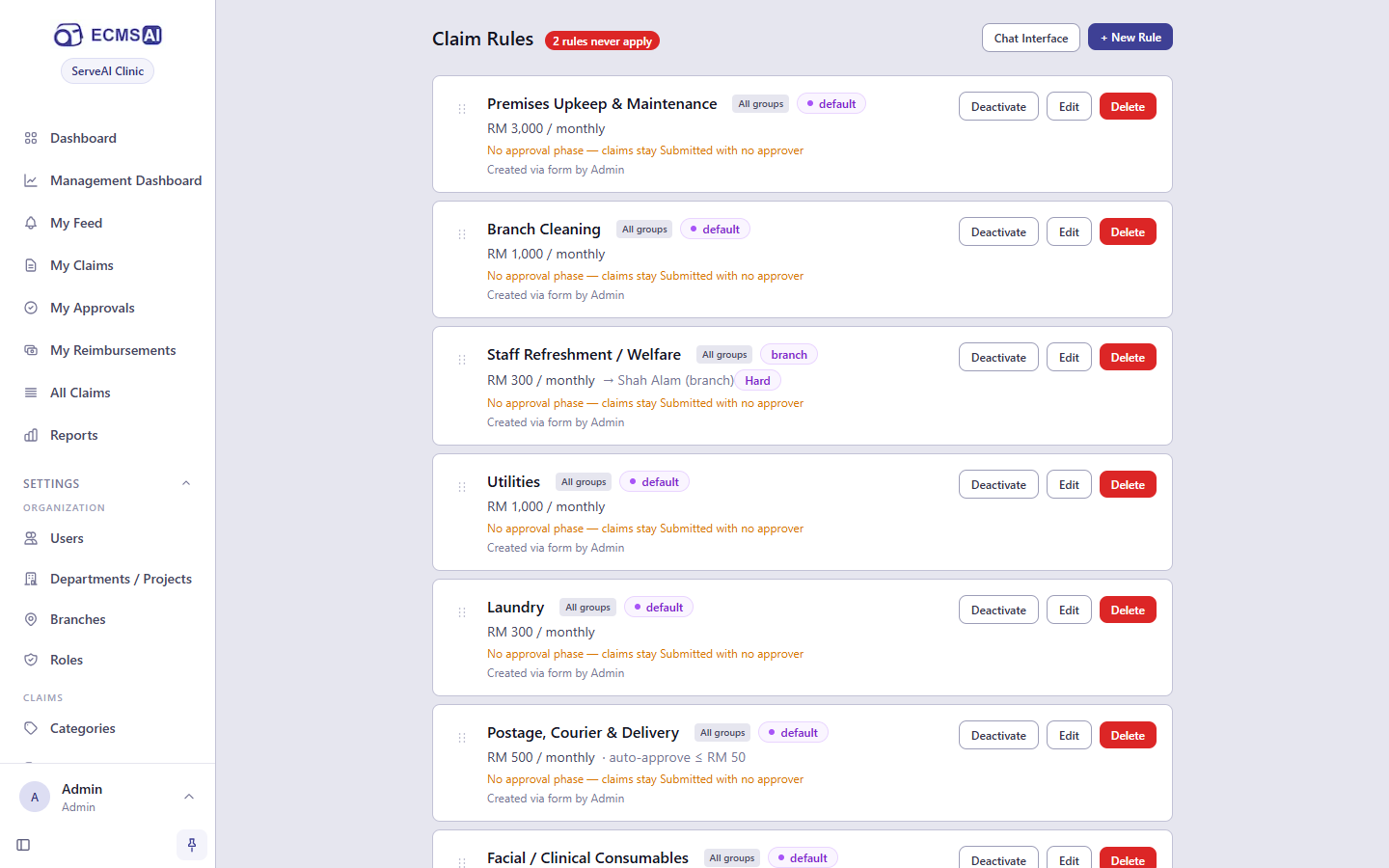Viewport: 1389px width, 868px height.
Task: Edit the Utilities rule
Action: (1069, 485)
